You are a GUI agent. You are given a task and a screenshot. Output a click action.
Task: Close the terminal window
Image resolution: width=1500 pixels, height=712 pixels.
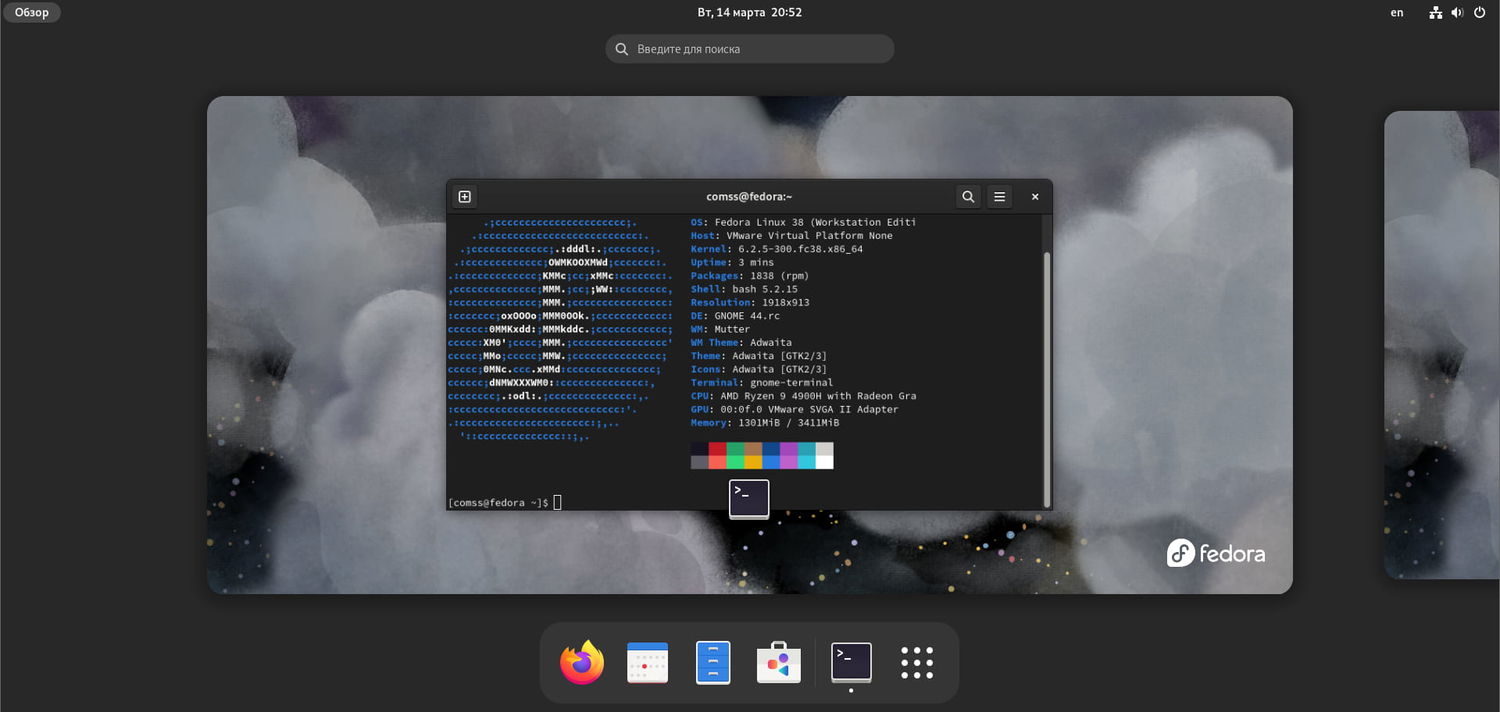pyautogui.click(x=1035, y=197)
